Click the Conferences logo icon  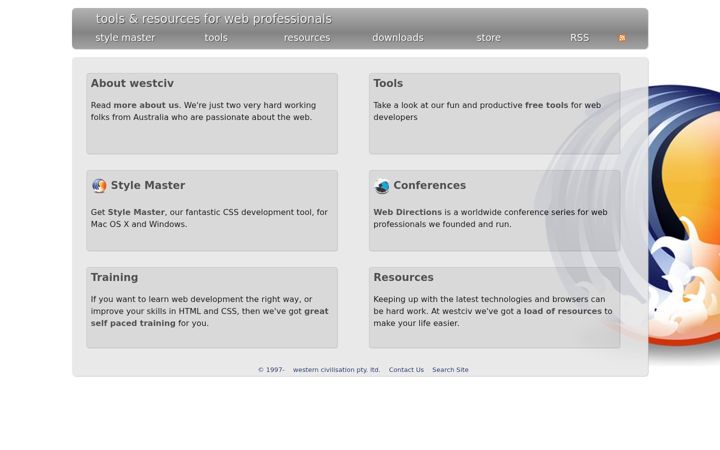tap(382, 186)
